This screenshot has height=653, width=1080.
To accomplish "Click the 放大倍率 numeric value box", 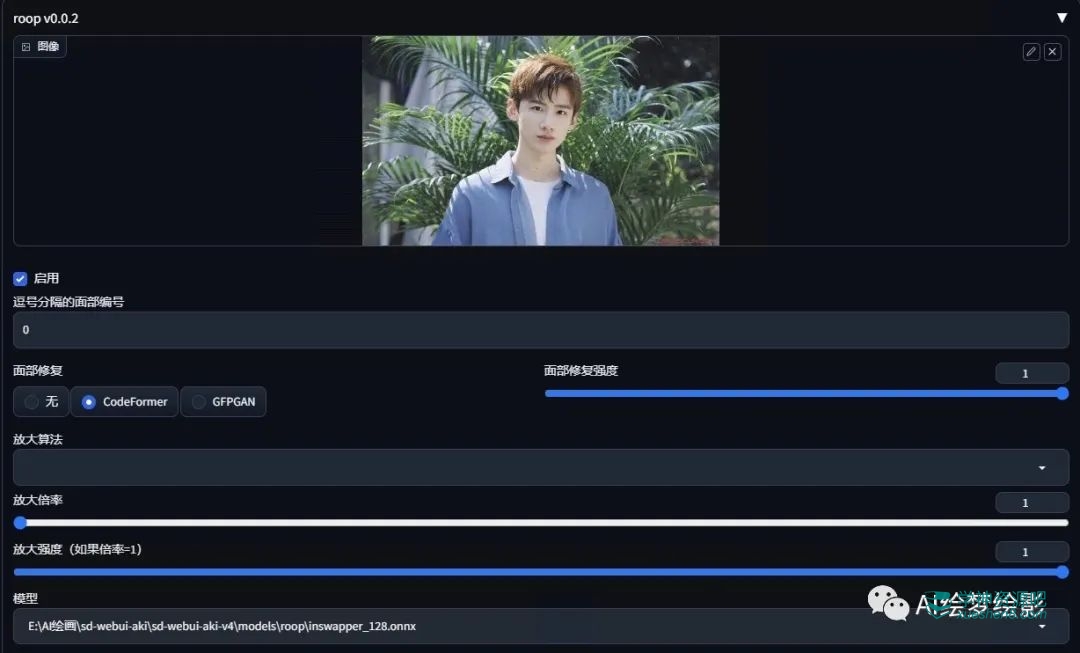I will click(x=1032, y=503).
